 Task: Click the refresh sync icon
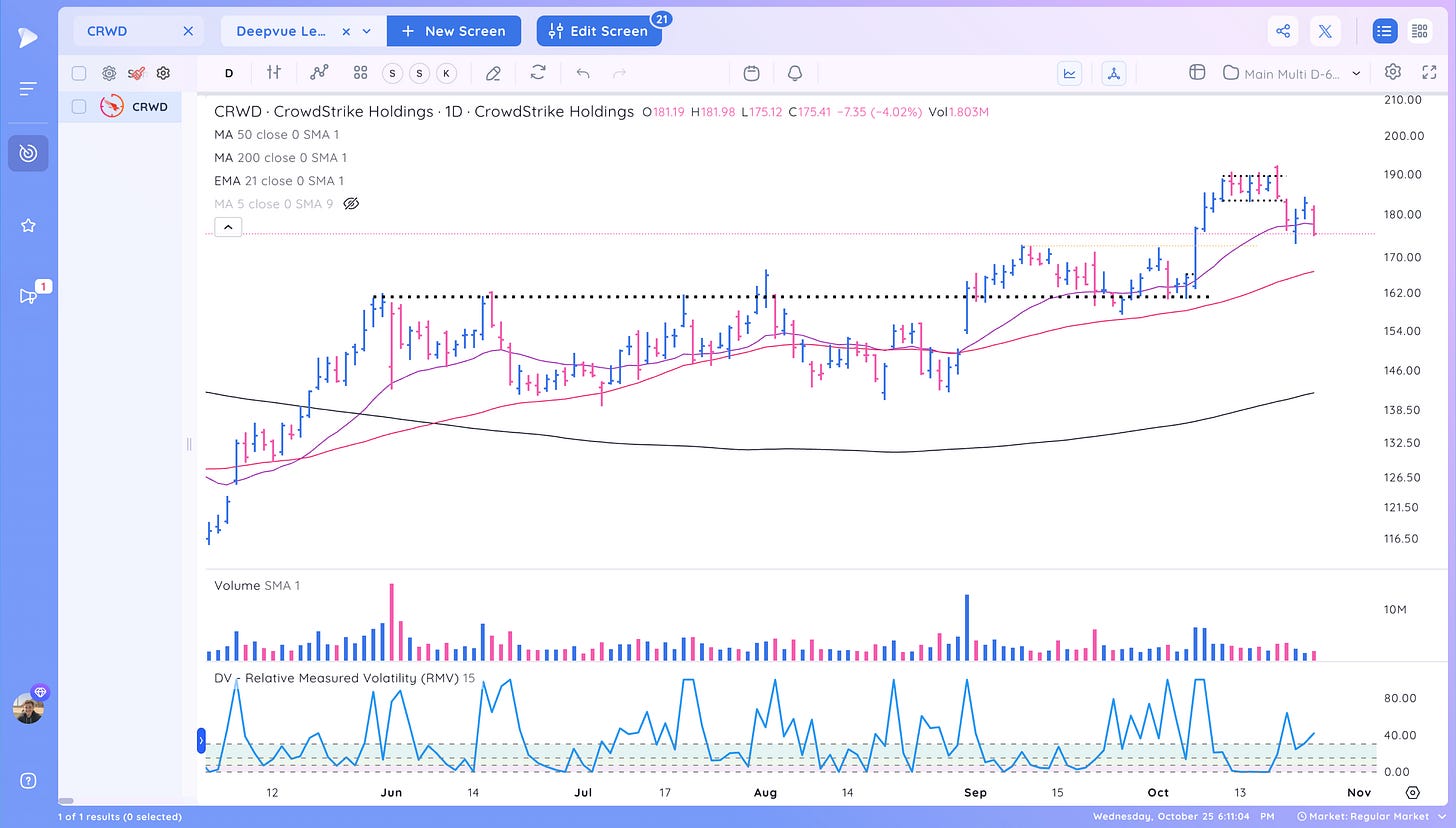[x=538, y=73]
